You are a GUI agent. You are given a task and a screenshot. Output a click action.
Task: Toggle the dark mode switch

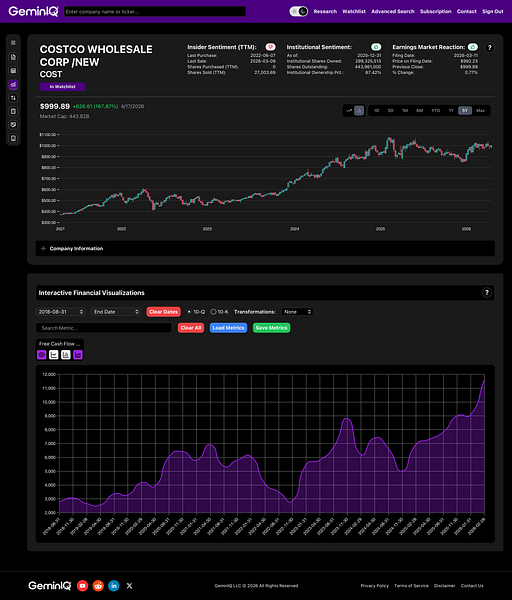(299, 11)
